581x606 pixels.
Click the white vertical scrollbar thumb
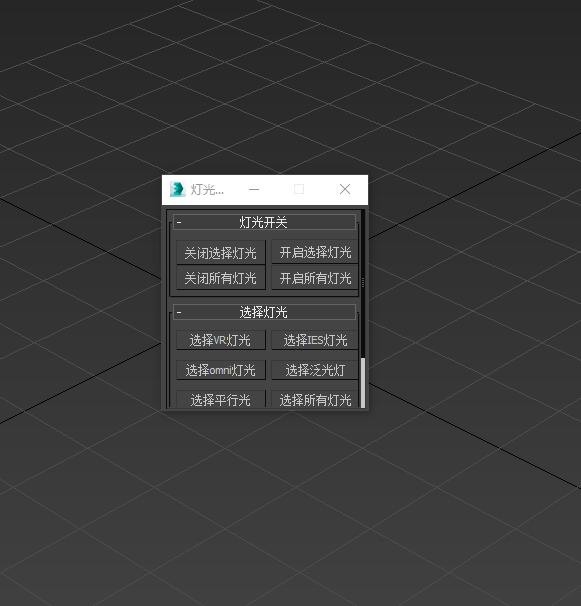[x=363, y=383]
